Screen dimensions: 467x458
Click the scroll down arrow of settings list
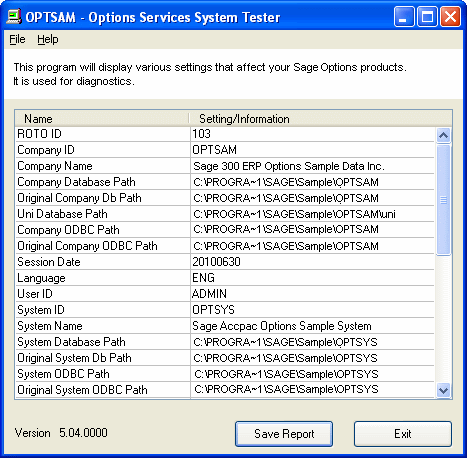(x=443, y=390)
